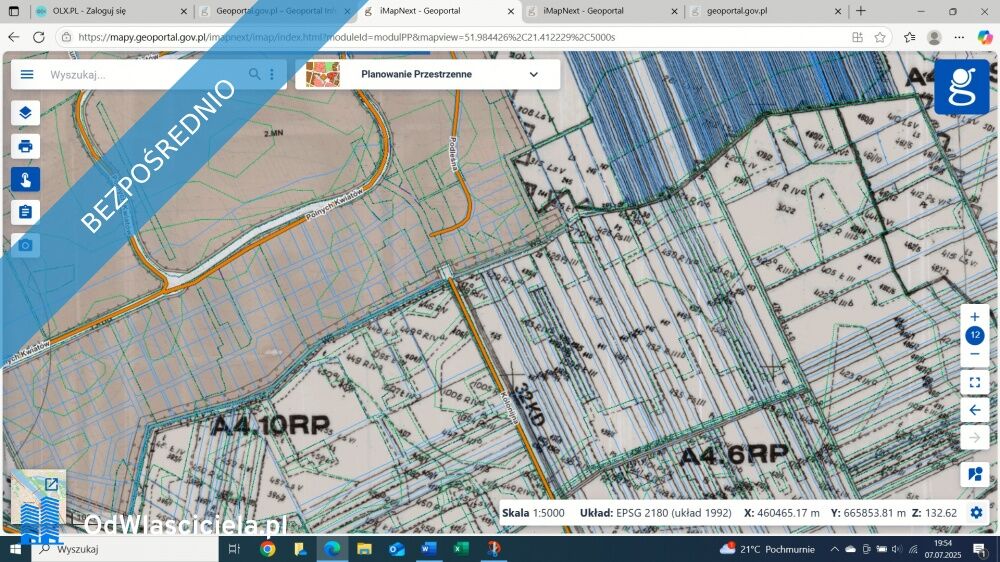The image size is (1000, 562).
Task: Reload the current page
Action: 39,37
